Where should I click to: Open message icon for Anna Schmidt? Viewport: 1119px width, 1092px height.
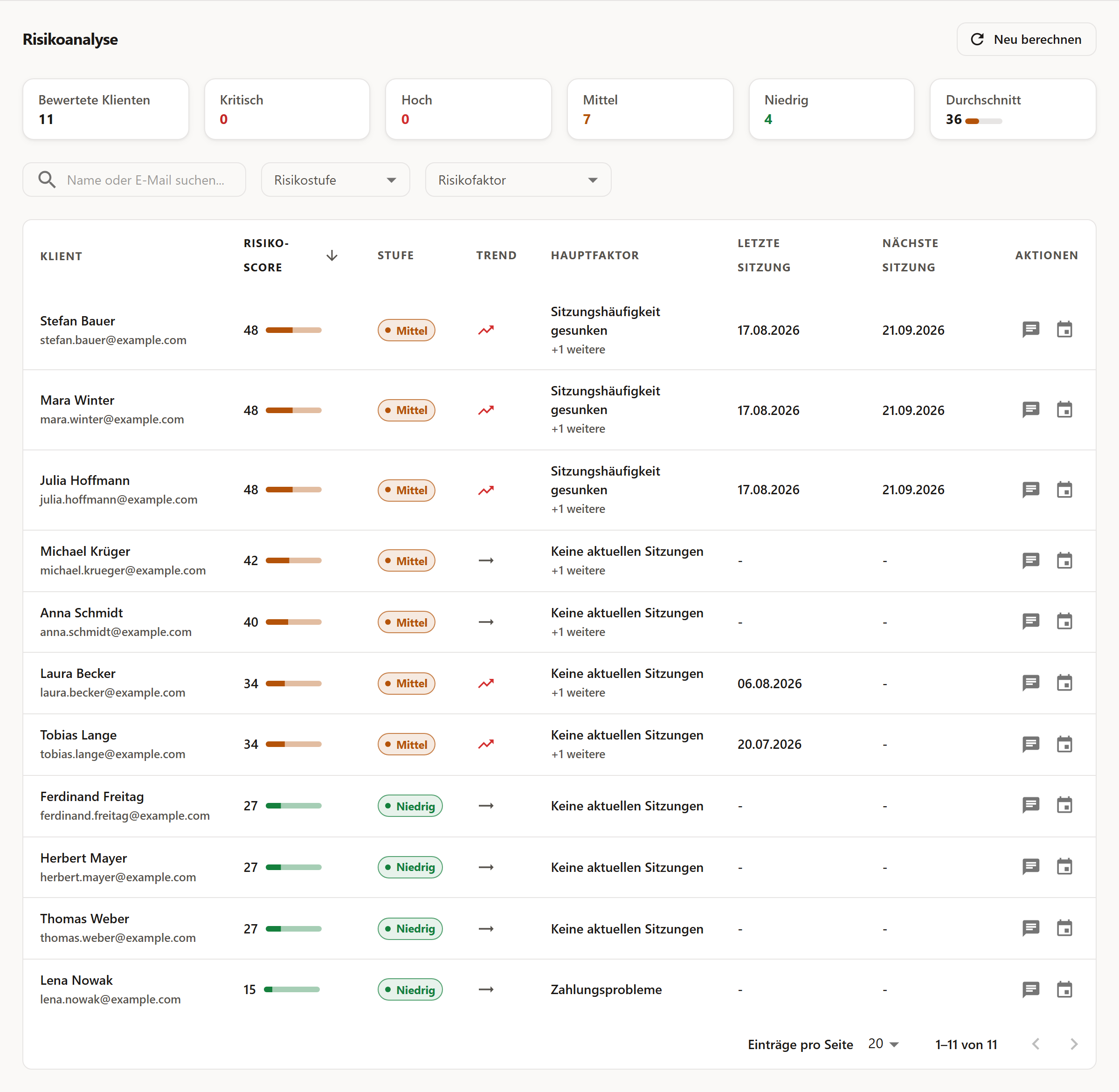pyautogui.click(x=1031, y=622)
